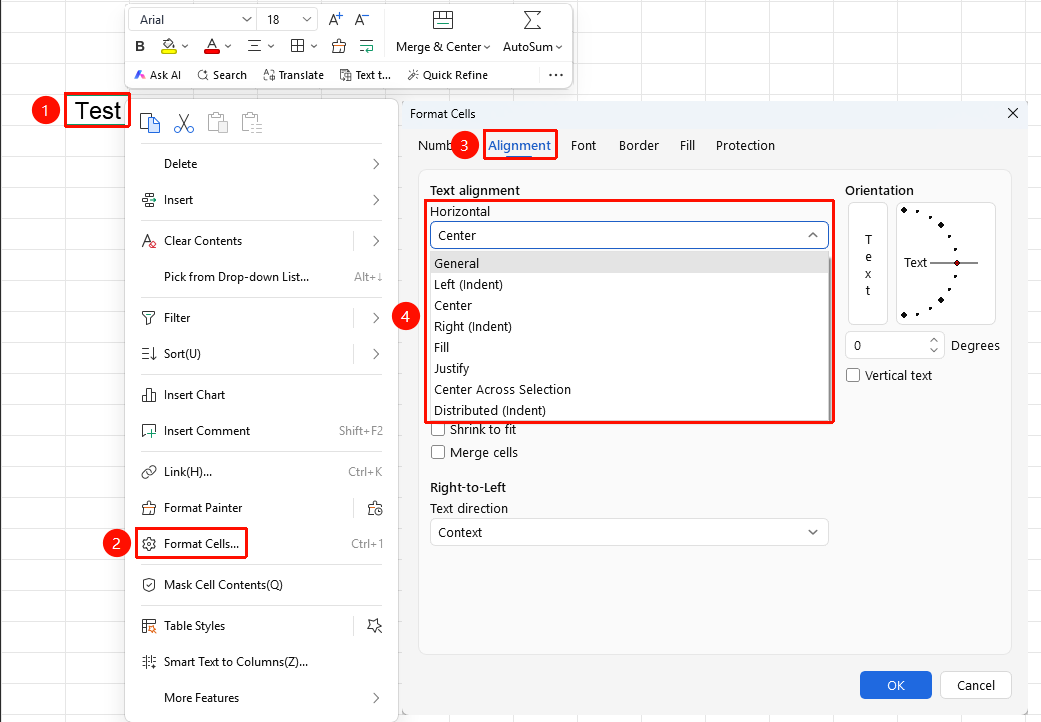This screenshot has height=722, width=1041.
Task: Click the copy icon in the context menu
Action: pyautogui.click(x=150, y=123)
